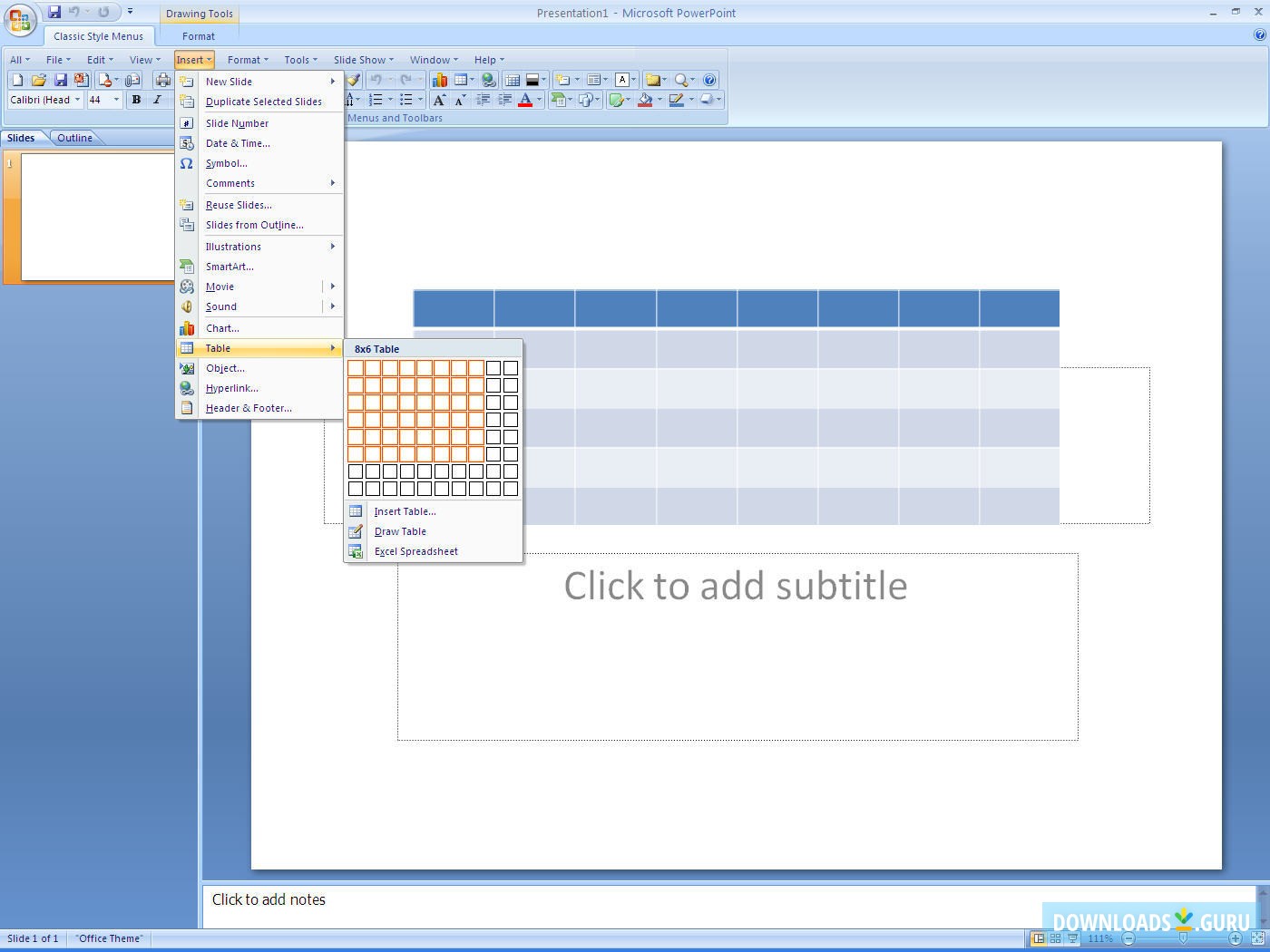Fit slide to current window icon
This screenshot has height=952, width=1270.
tap(1257, 938)
